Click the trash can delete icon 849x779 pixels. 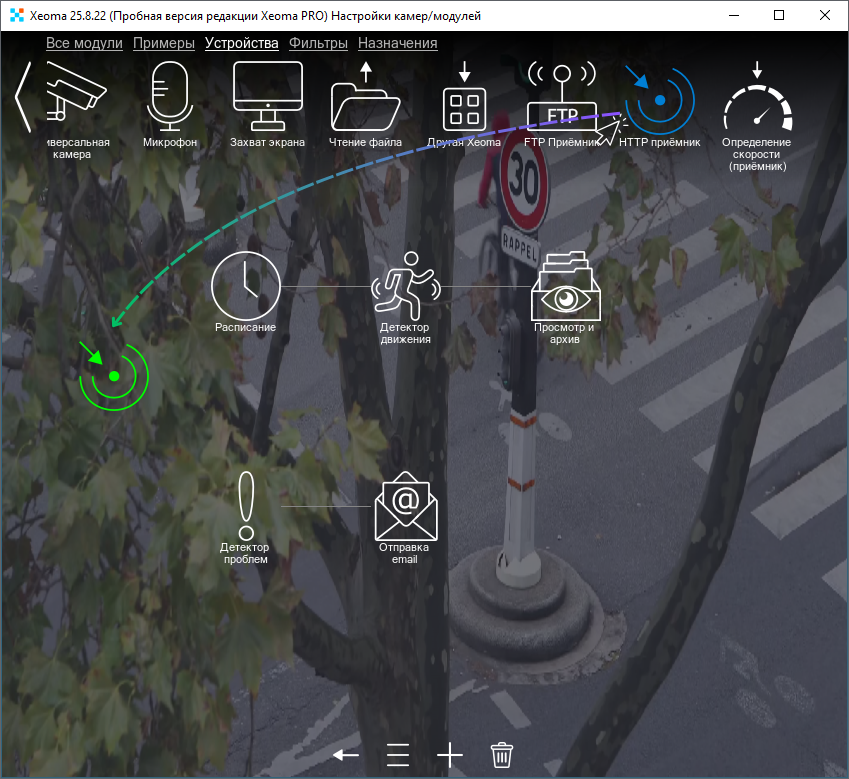(x=502, y=754)
